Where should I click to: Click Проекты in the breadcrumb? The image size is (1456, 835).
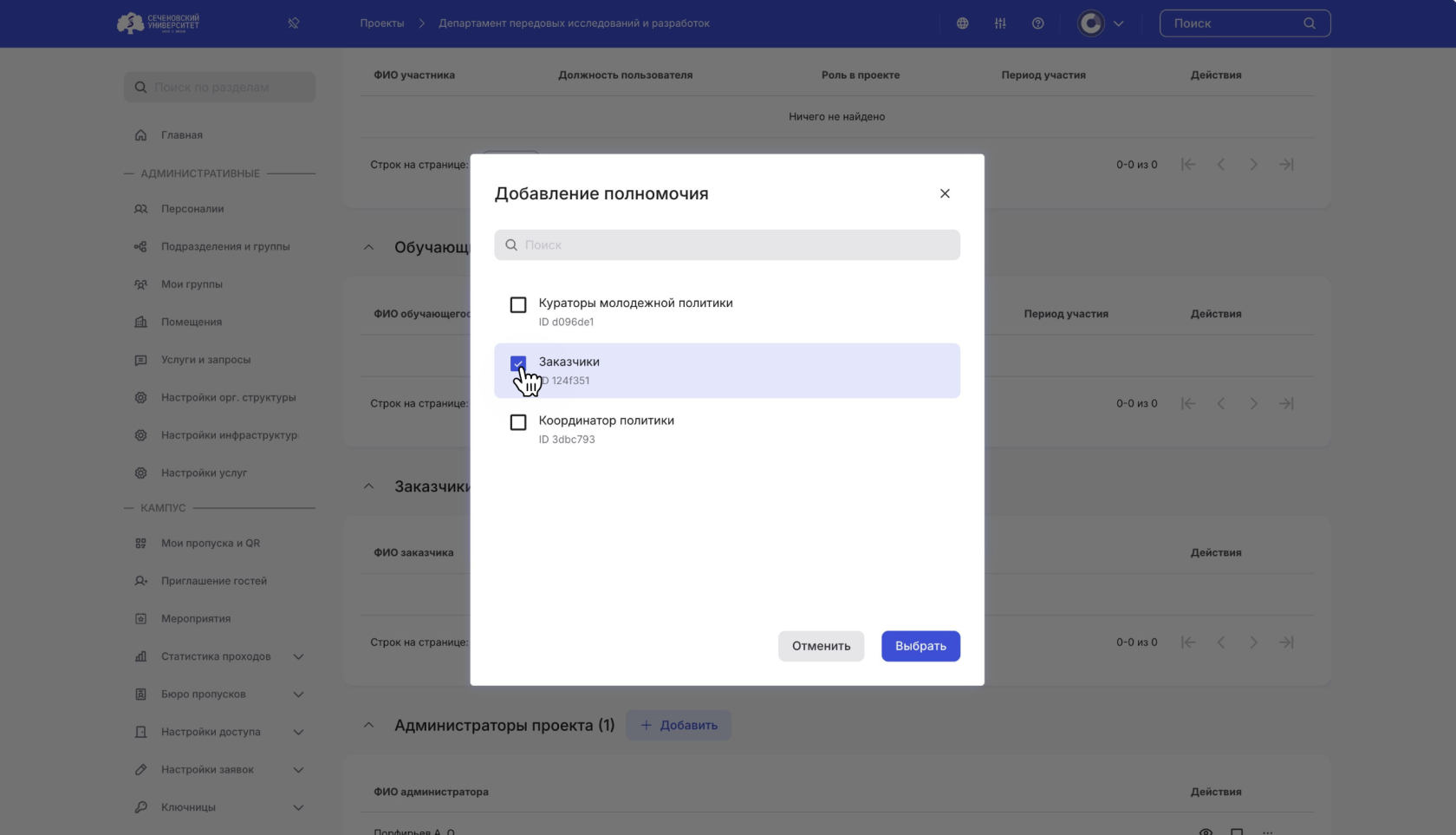pos(381,23)
